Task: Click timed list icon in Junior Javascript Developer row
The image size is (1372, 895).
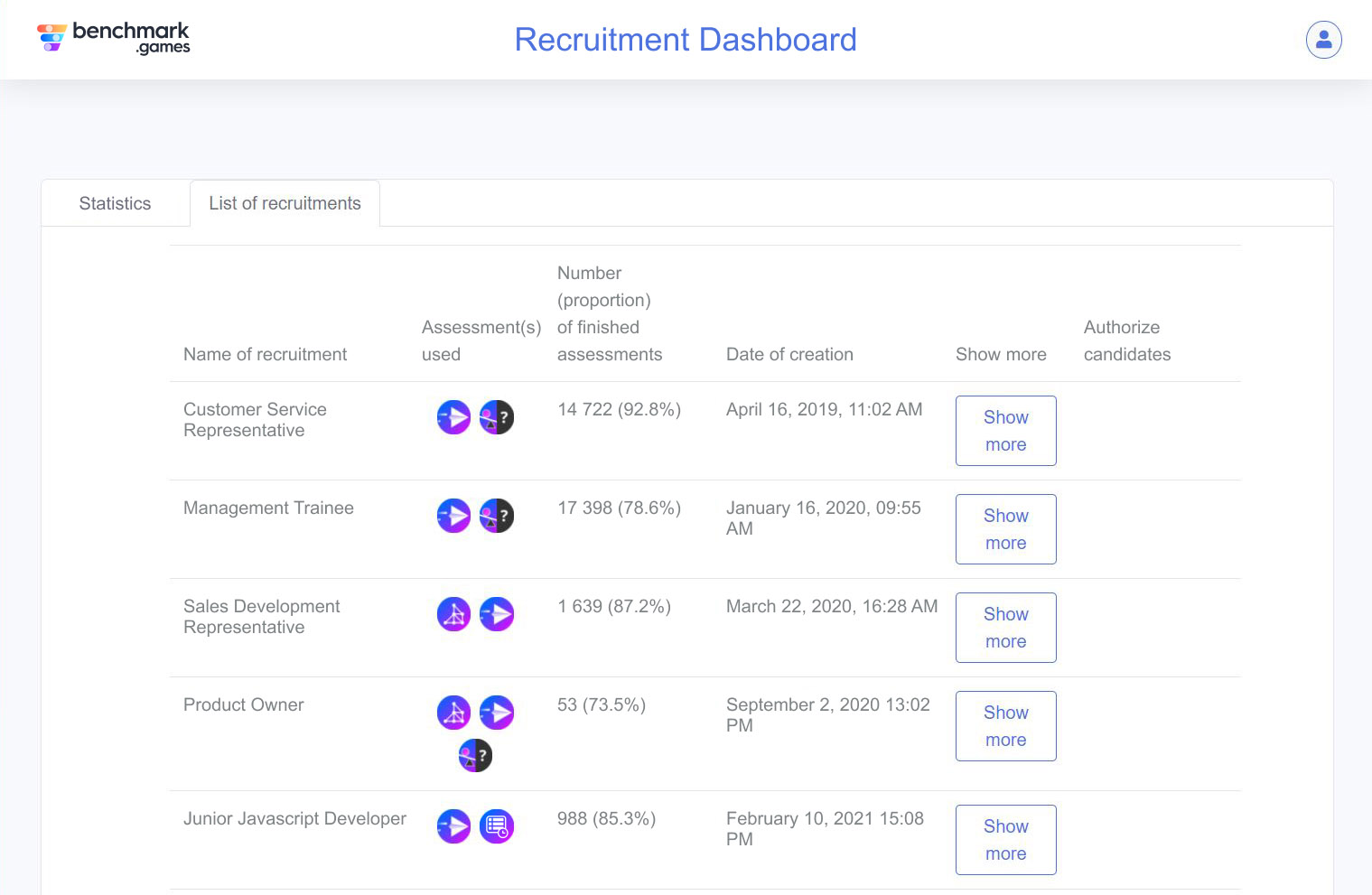Action: (x=496, y=826)
